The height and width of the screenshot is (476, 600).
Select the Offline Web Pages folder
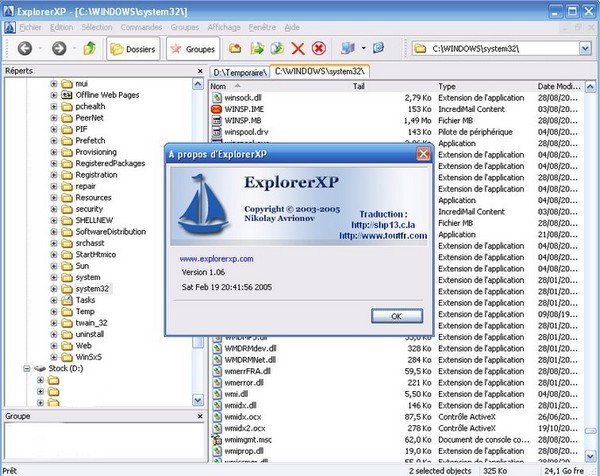click(x=107, y=95)
